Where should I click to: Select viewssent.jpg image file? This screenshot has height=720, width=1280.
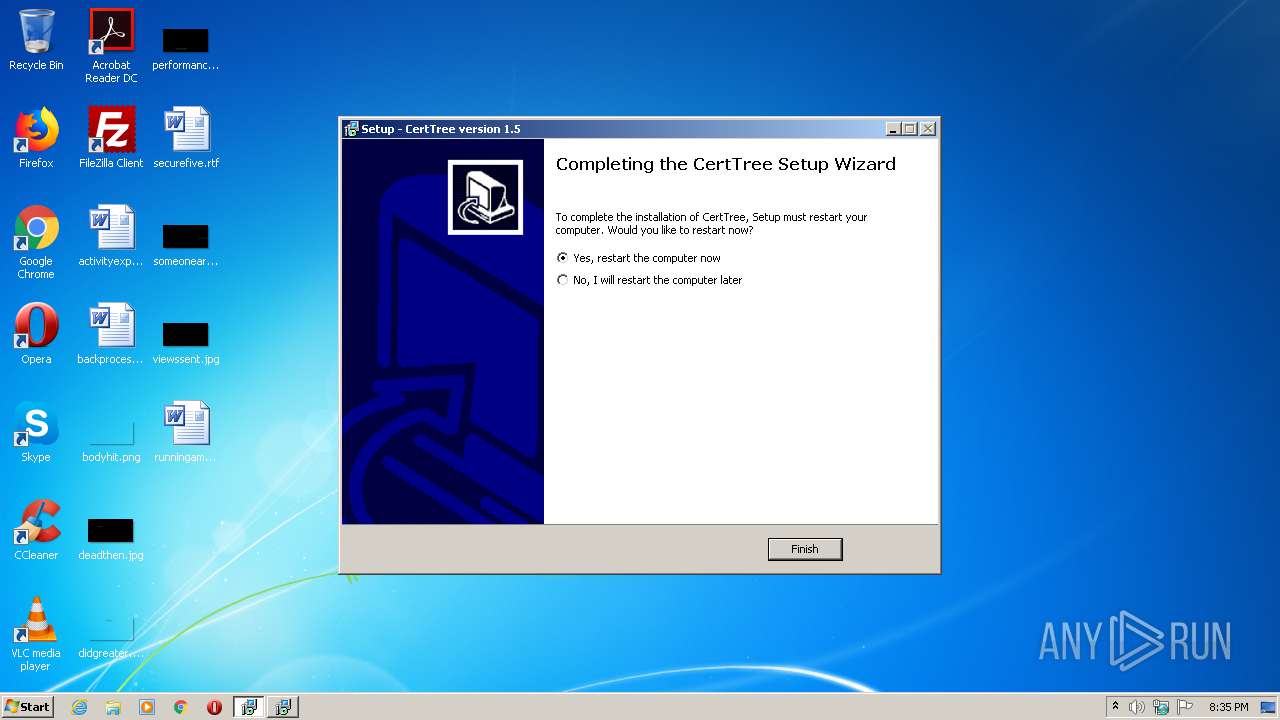tap(186, 341)
